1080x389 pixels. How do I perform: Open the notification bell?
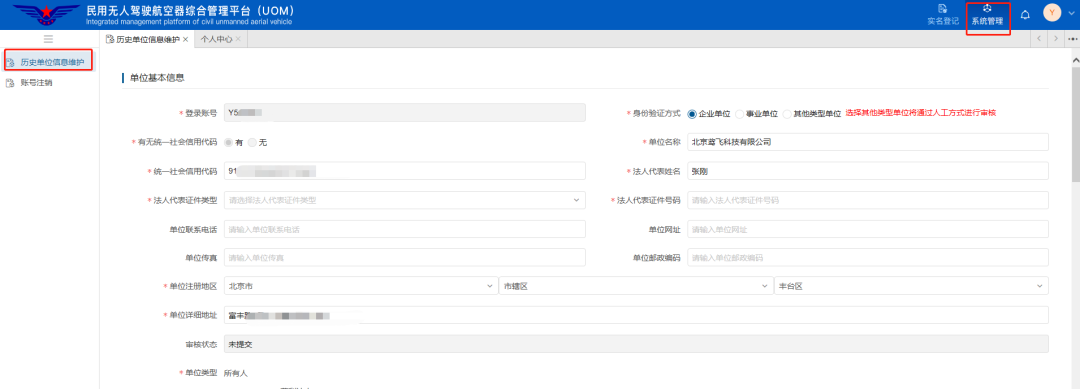(x=1025, y=14)
